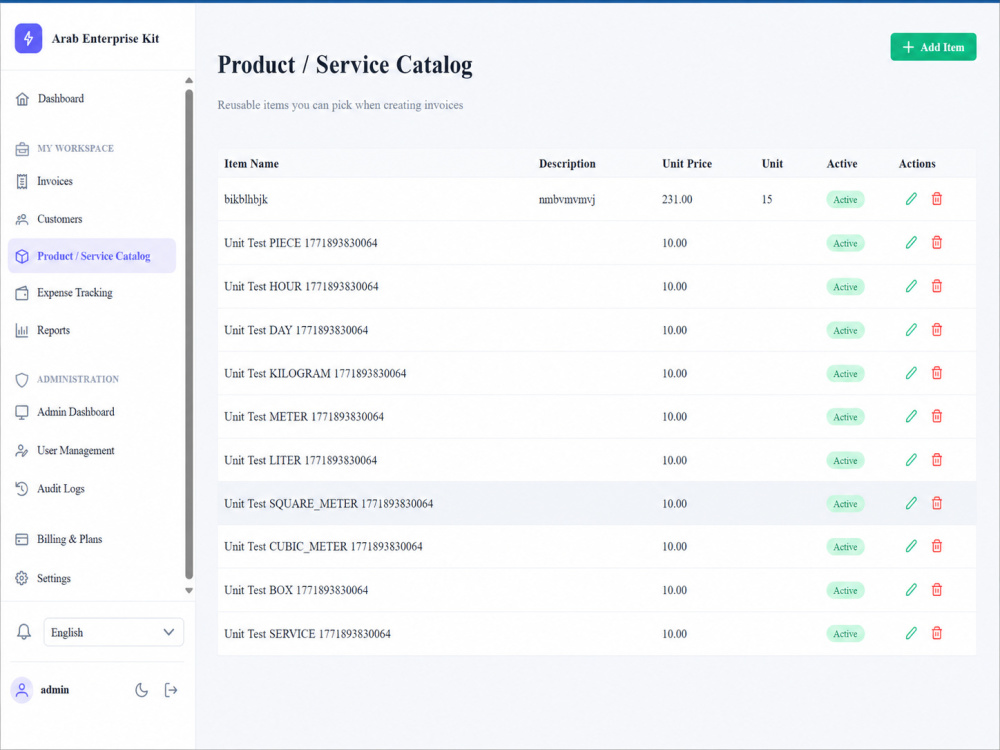
Task: Edit the bikblhbjk item with pencil icon
Action: pyautogui.click(x=911, y=199)
